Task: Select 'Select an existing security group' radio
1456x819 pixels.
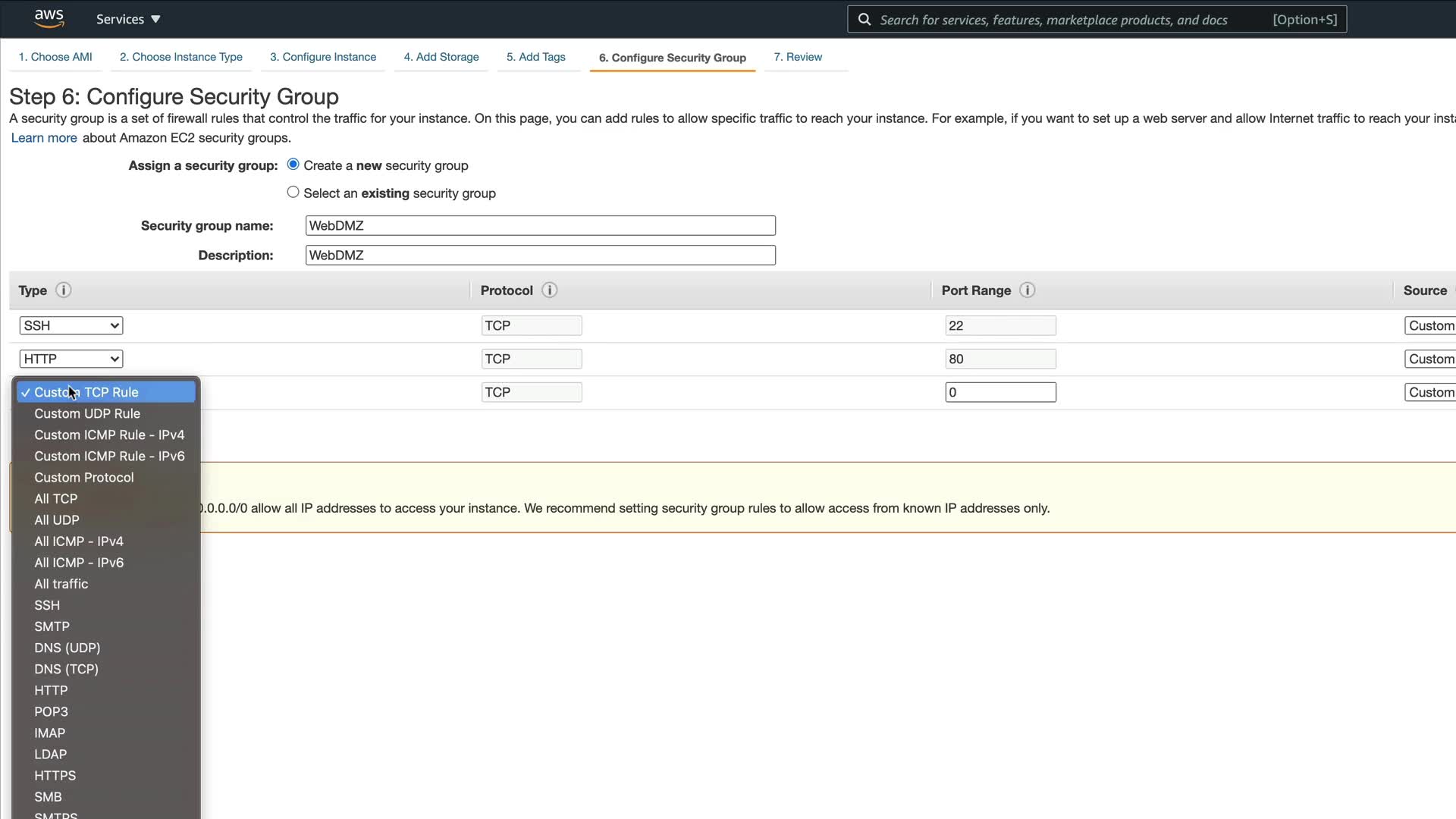Action: [293, 193]
